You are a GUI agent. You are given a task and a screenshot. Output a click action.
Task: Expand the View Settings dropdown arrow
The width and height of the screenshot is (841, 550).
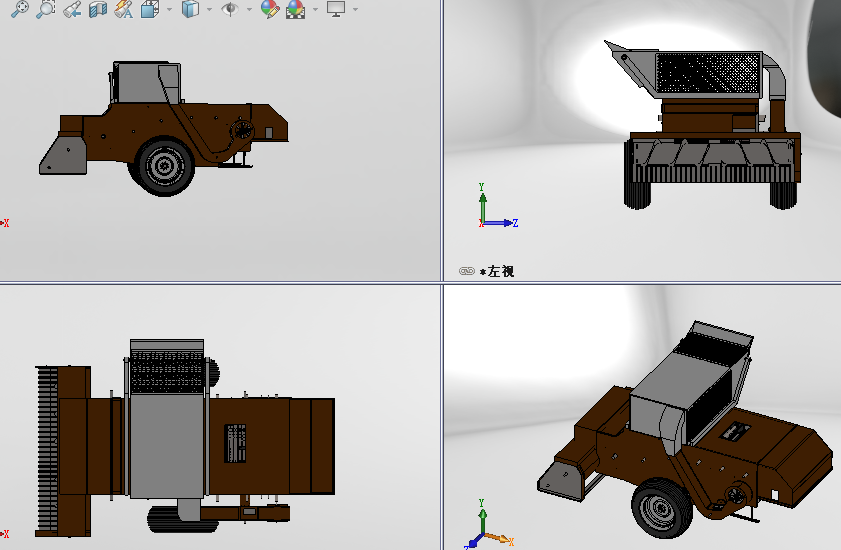point(355,9)
